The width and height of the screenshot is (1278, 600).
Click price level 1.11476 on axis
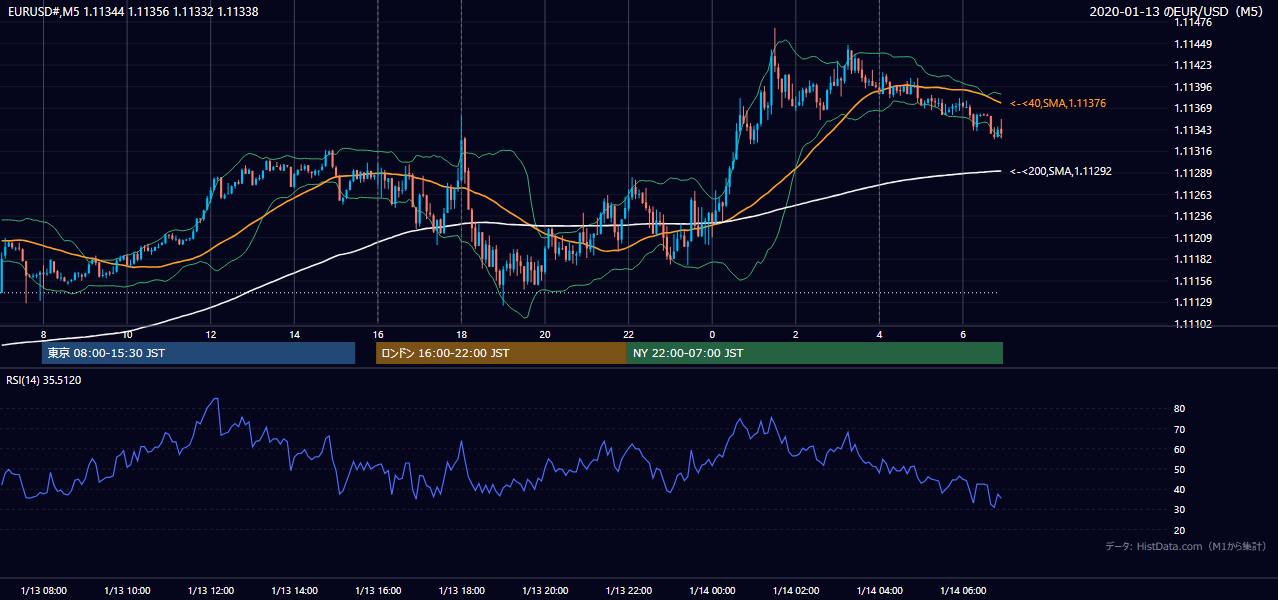click(x=1192, y=23)
